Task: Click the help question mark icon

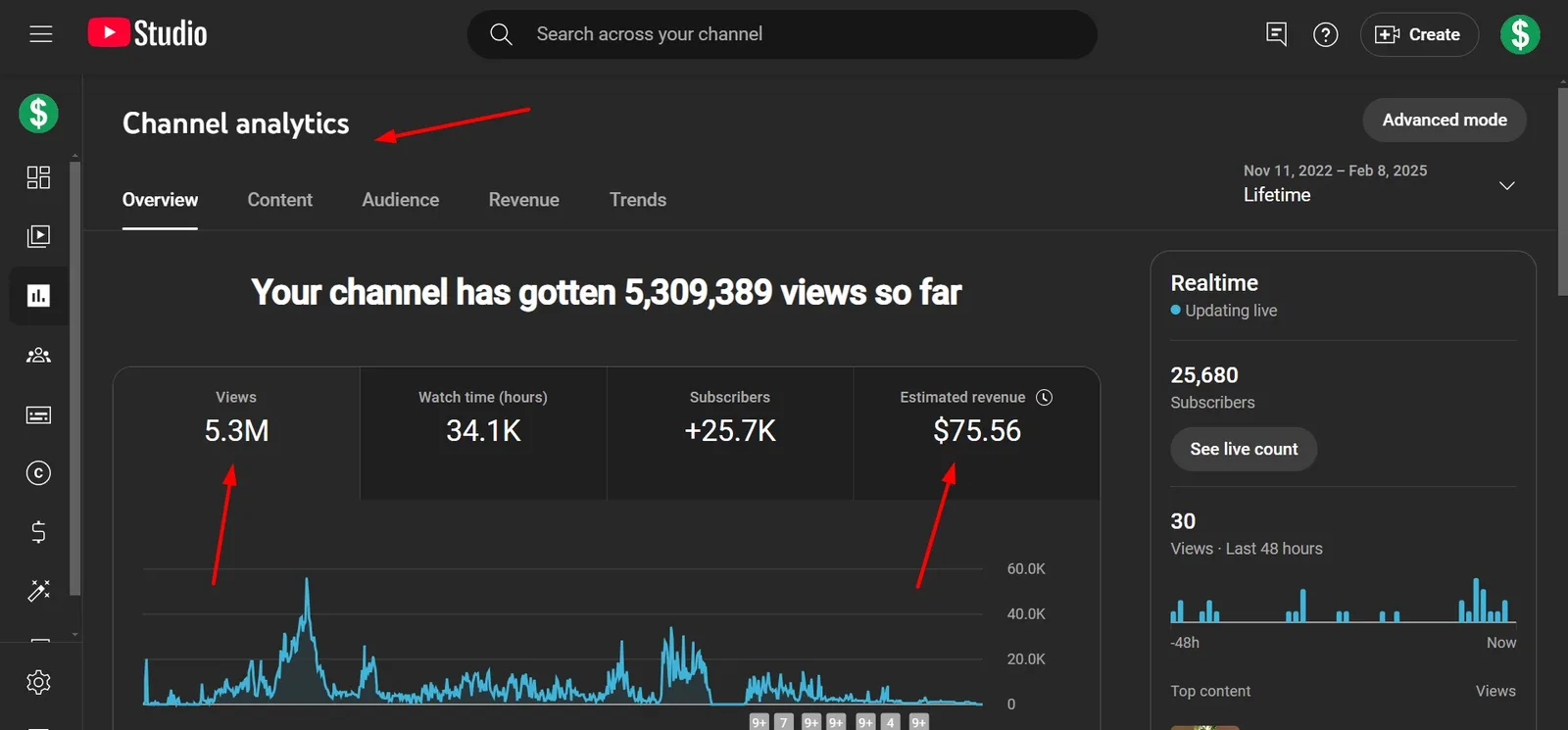Action: coord(1325,35)
